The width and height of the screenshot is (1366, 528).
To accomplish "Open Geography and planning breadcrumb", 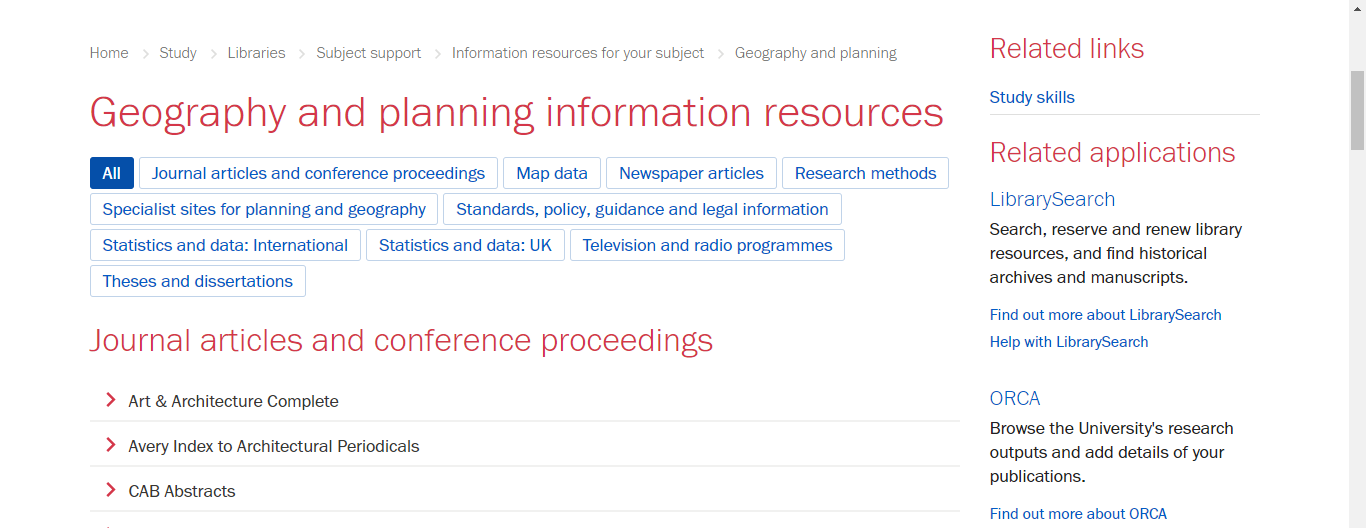I will point(816,53).
